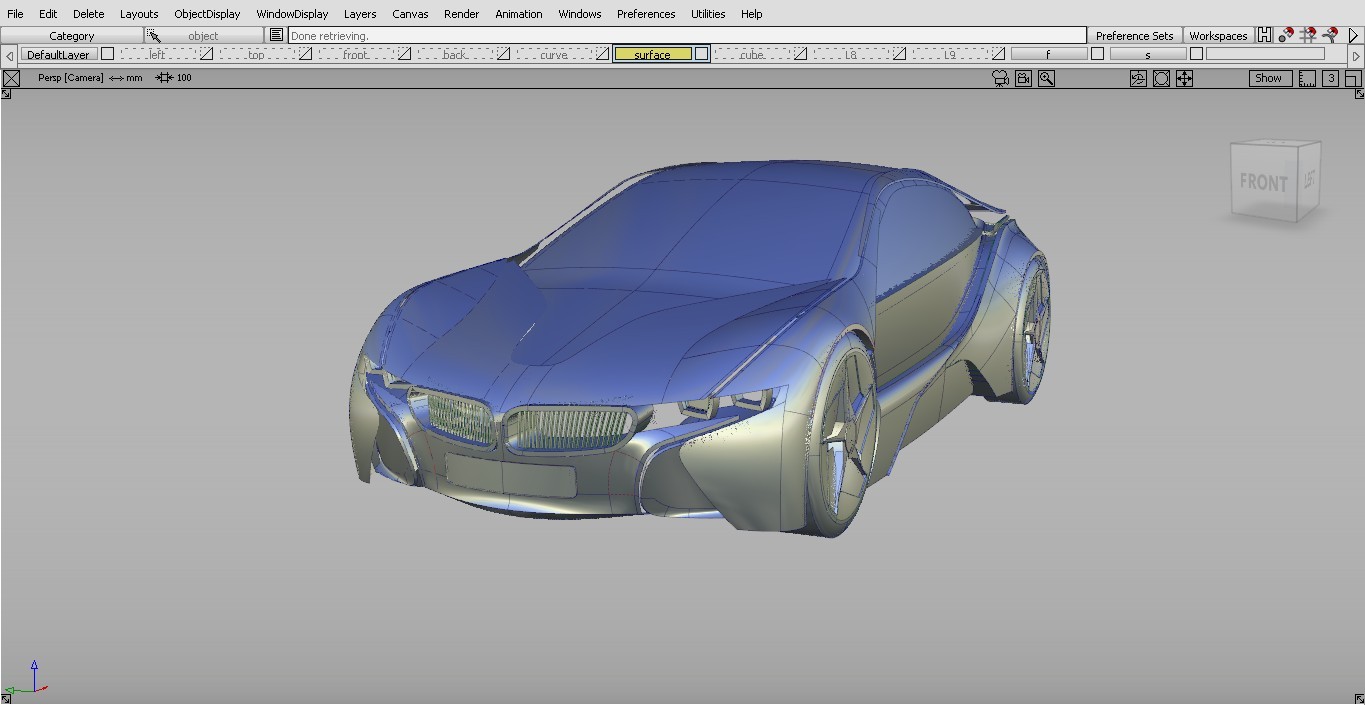Open the Animation menu

tap(519, 14)
